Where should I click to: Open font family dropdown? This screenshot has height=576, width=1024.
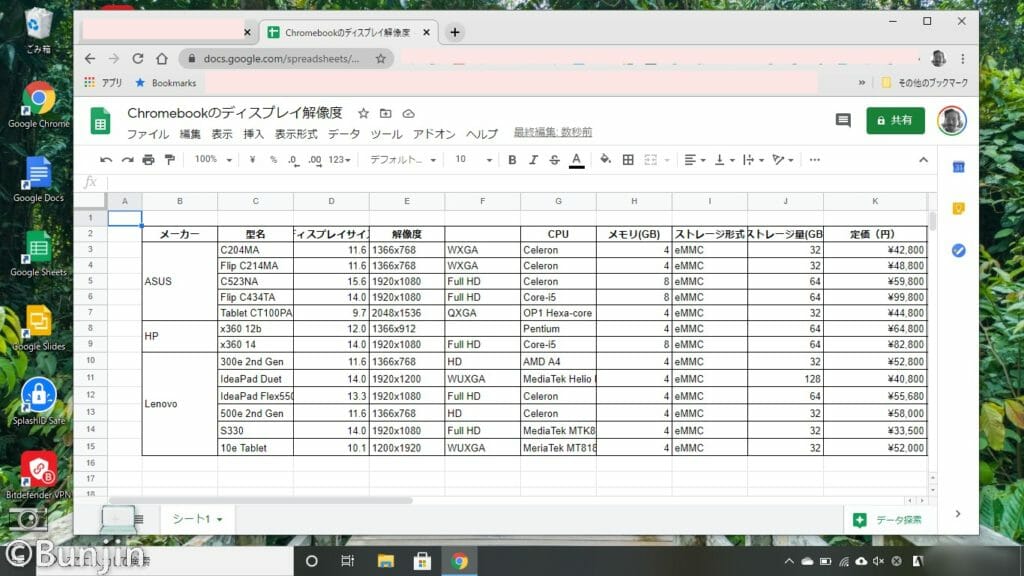[x=402, y=160]
